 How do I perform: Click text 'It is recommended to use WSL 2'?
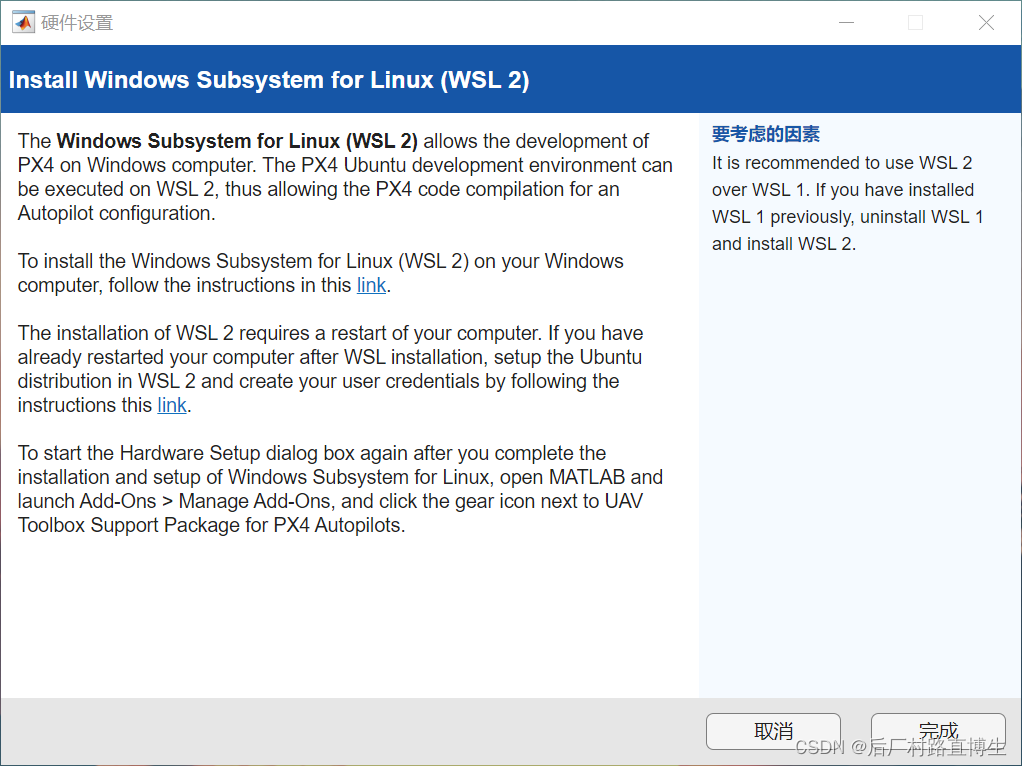(841, 163)
